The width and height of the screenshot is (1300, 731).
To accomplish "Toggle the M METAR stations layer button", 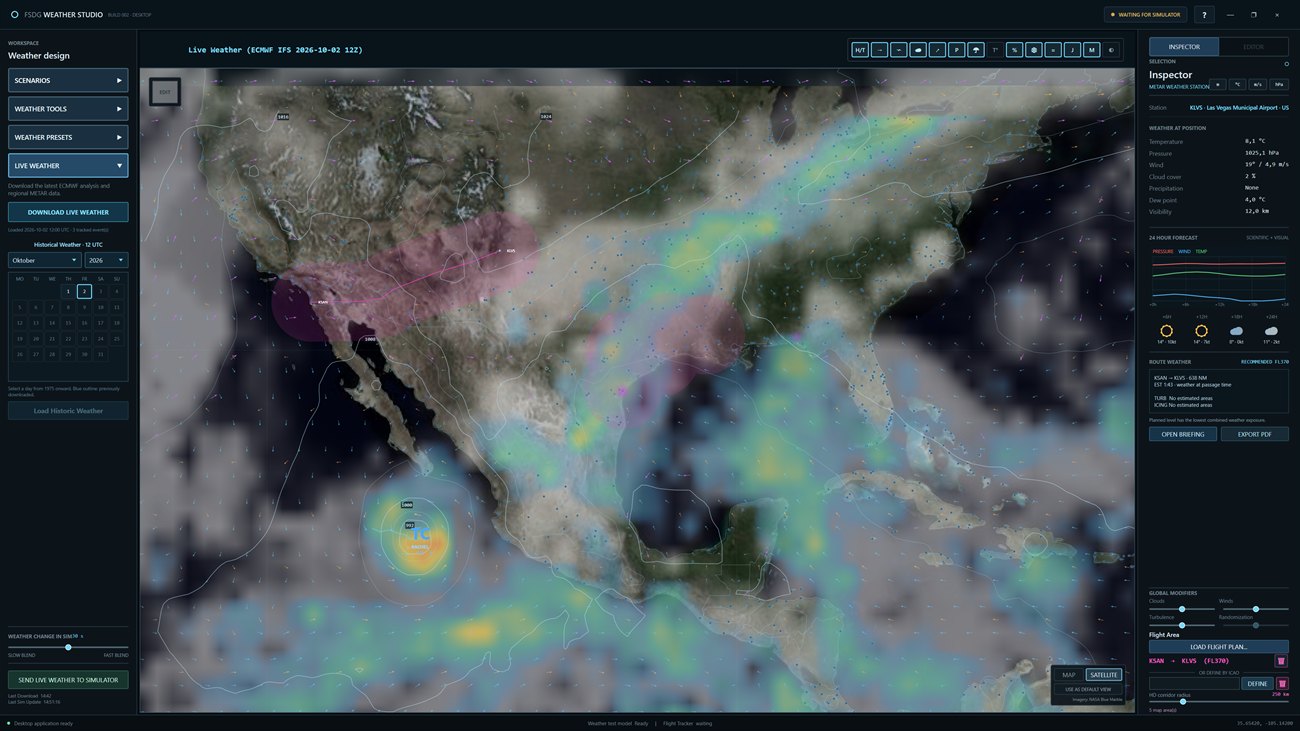I will [1091, 50].
